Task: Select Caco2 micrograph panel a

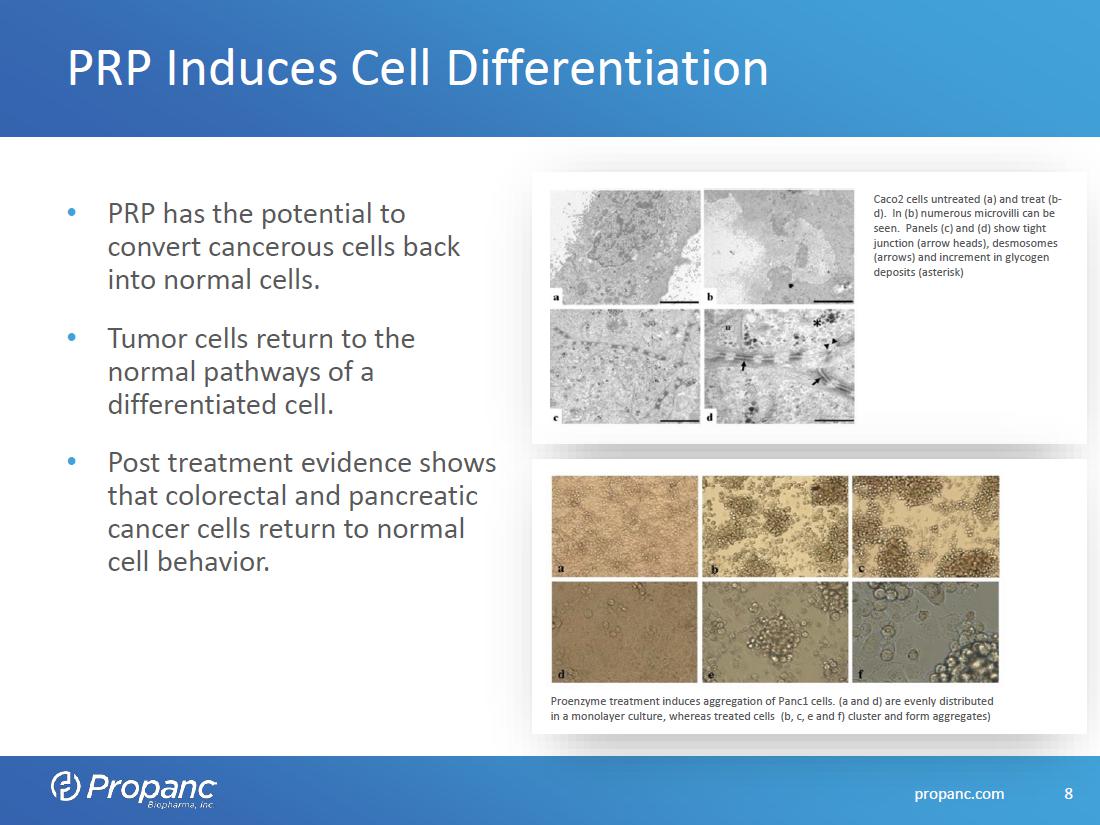Action: coord(625,247)
